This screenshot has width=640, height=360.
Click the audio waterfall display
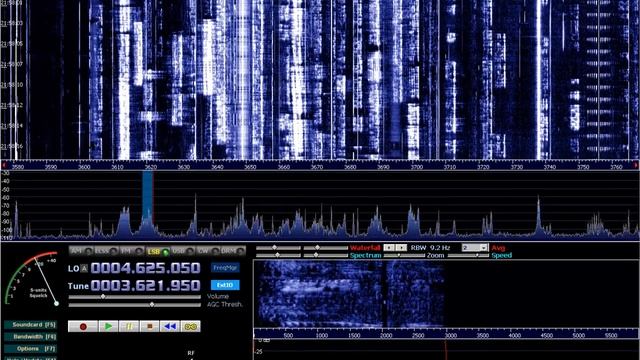click(446, 294)
